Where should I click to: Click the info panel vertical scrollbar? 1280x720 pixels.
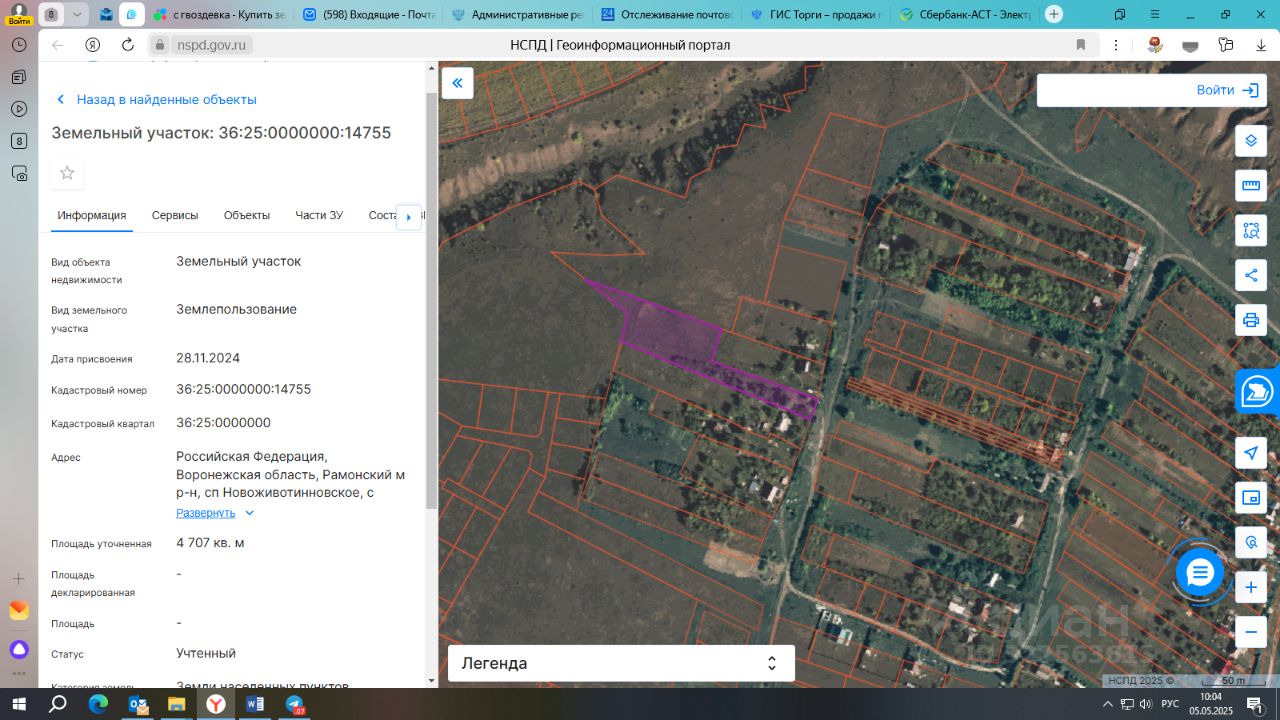[x=432, y=300]
